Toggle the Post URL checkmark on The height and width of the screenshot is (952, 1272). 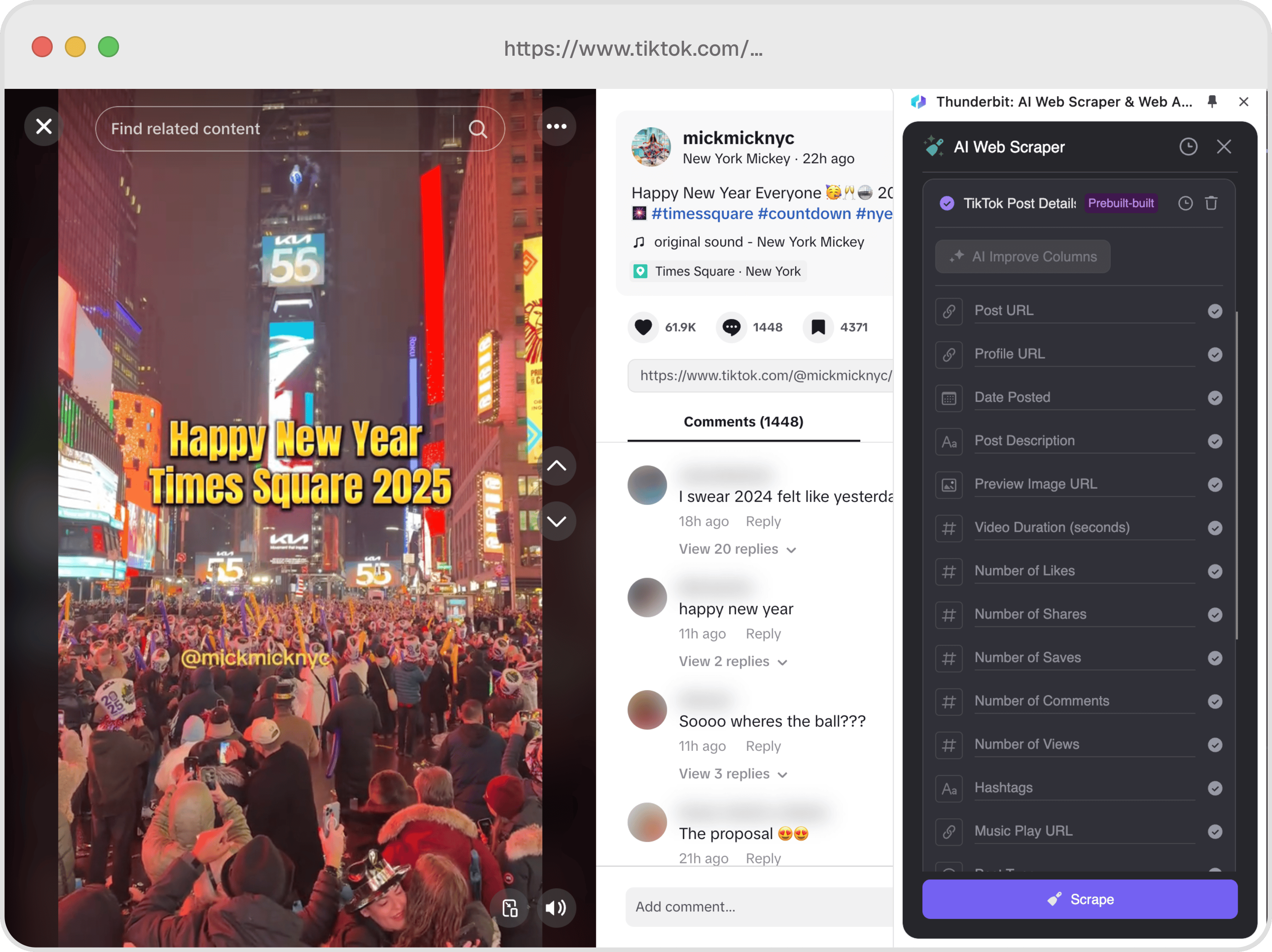pos(1215,310)
